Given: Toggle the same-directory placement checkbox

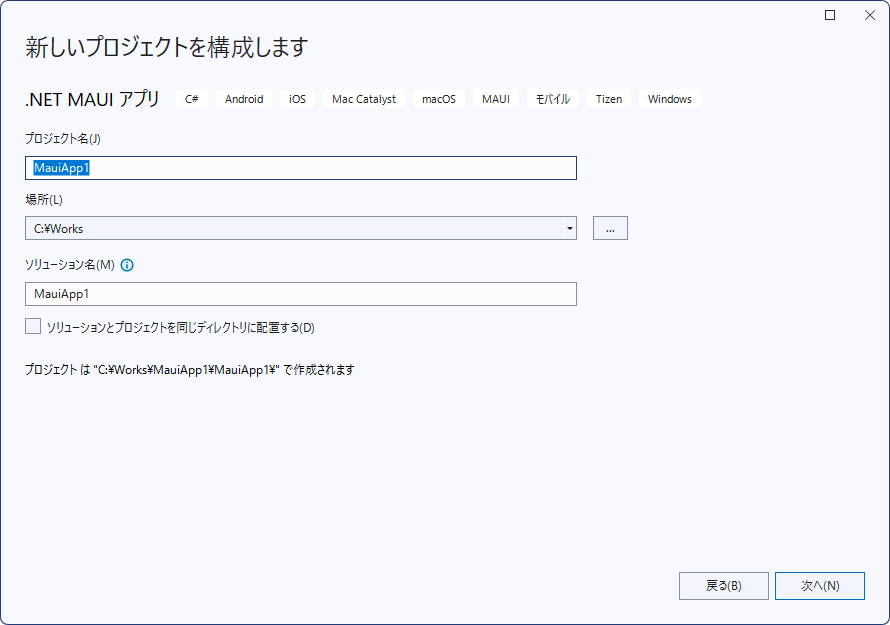Looking at the screenshot, I should [33, 326].
